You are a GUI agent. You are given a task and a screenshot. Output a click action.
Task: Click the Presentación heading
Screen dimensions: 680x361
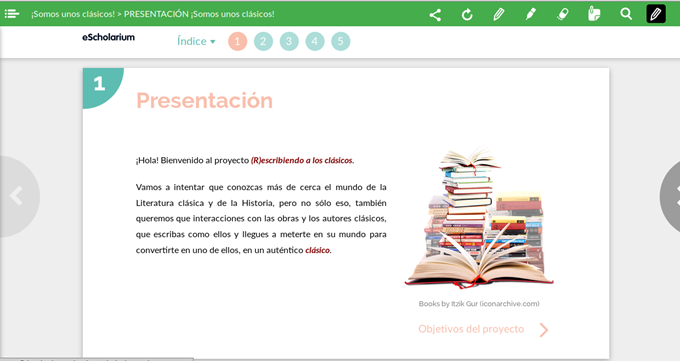pyautogui.click(x=204, y=100)
